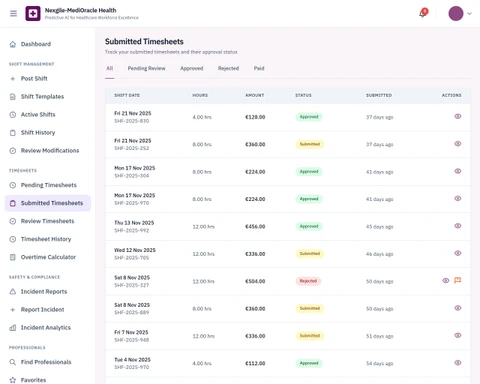Switch to the Approved tab
The width and height of the screenshot is (480, 384).
click(x=192, y=69)
